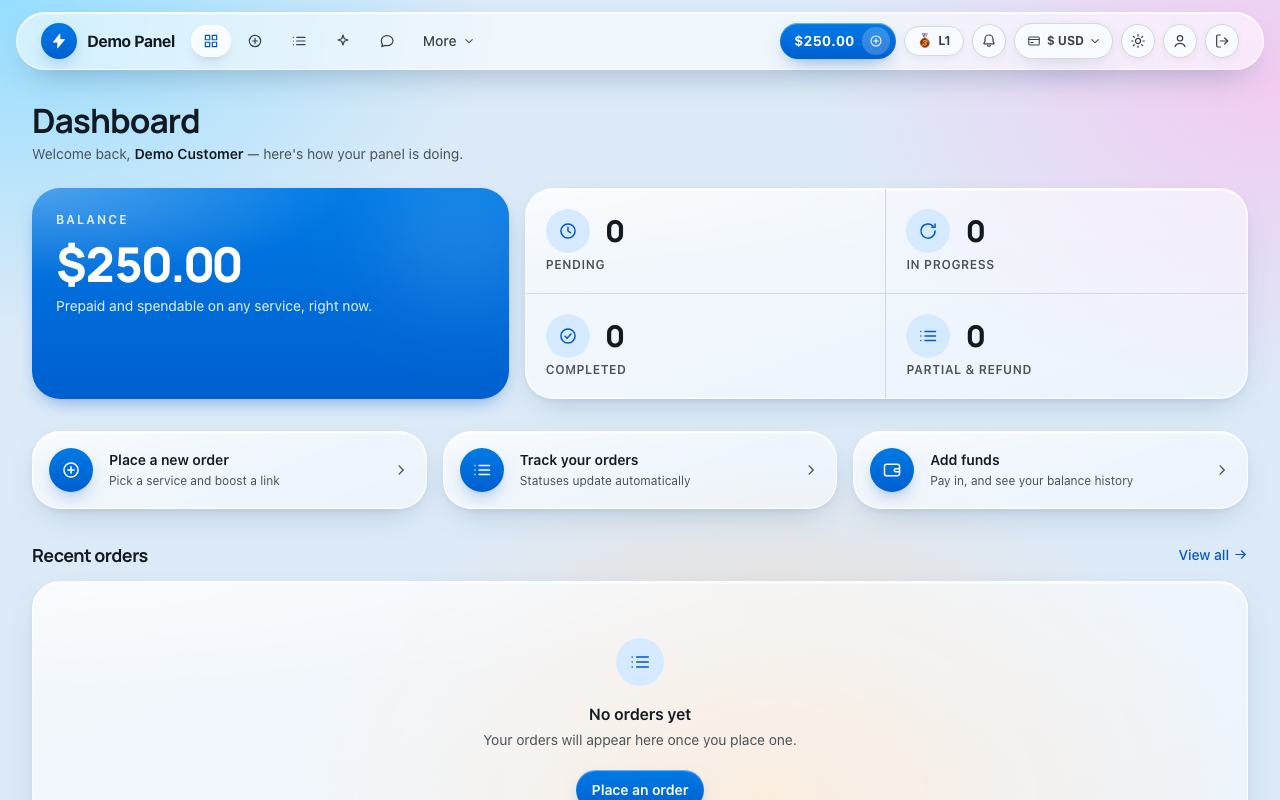
Task: Open the Track your orders card title
Action: [x=579, y=460]
